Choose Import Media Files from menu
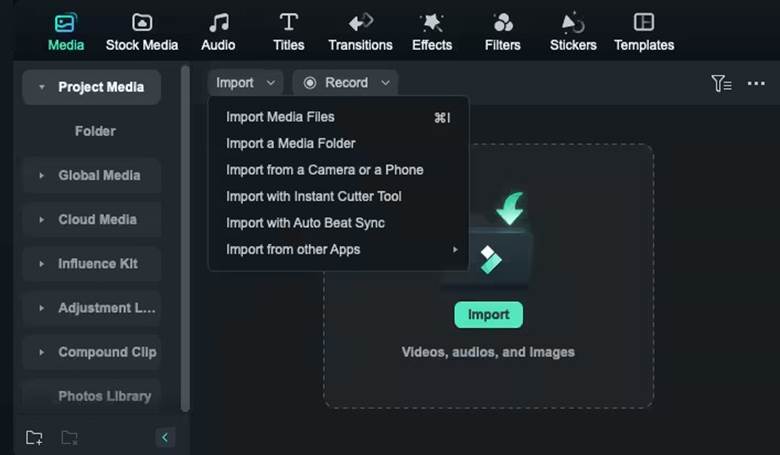The height and width of the screenshot is (455, 780). (x=338, y=117)
